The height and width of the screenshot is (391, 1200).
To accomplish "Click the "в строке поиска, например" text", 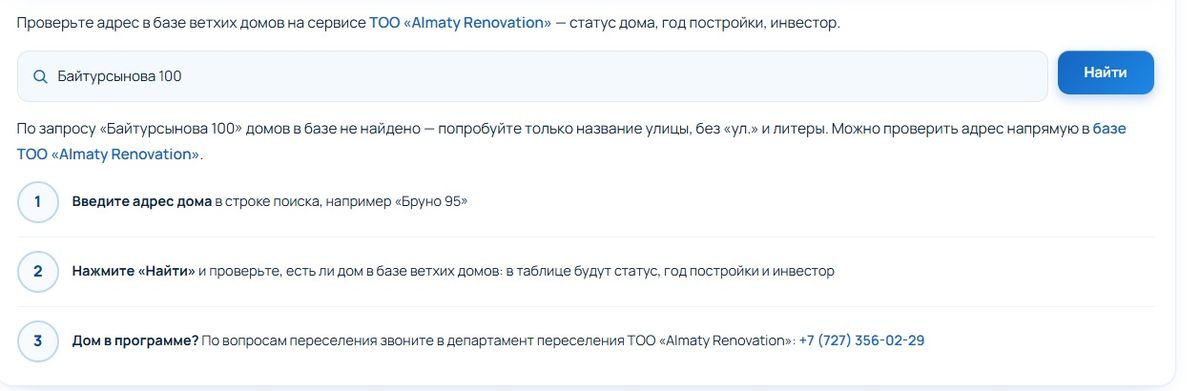I will [x=304, y=202].
